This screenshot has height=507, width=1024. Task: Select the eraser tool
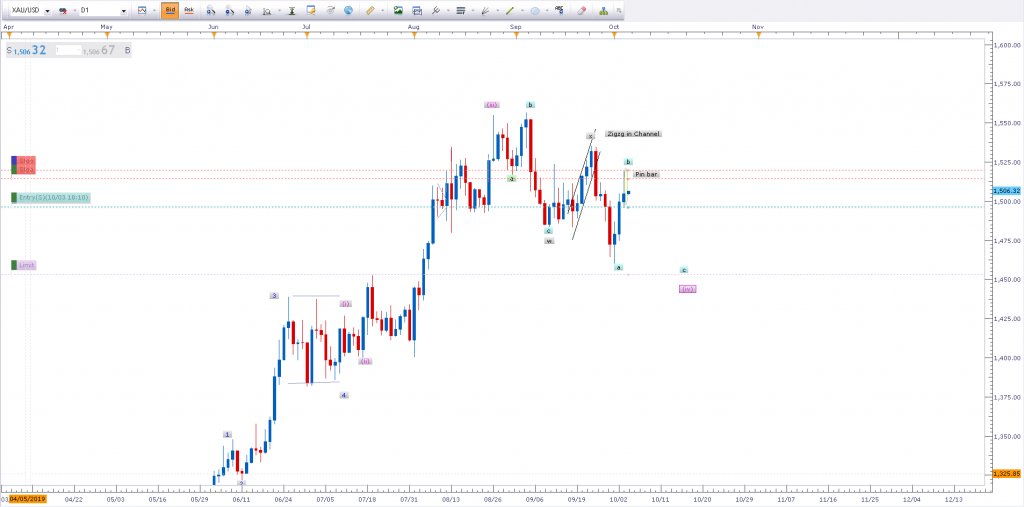582,10
